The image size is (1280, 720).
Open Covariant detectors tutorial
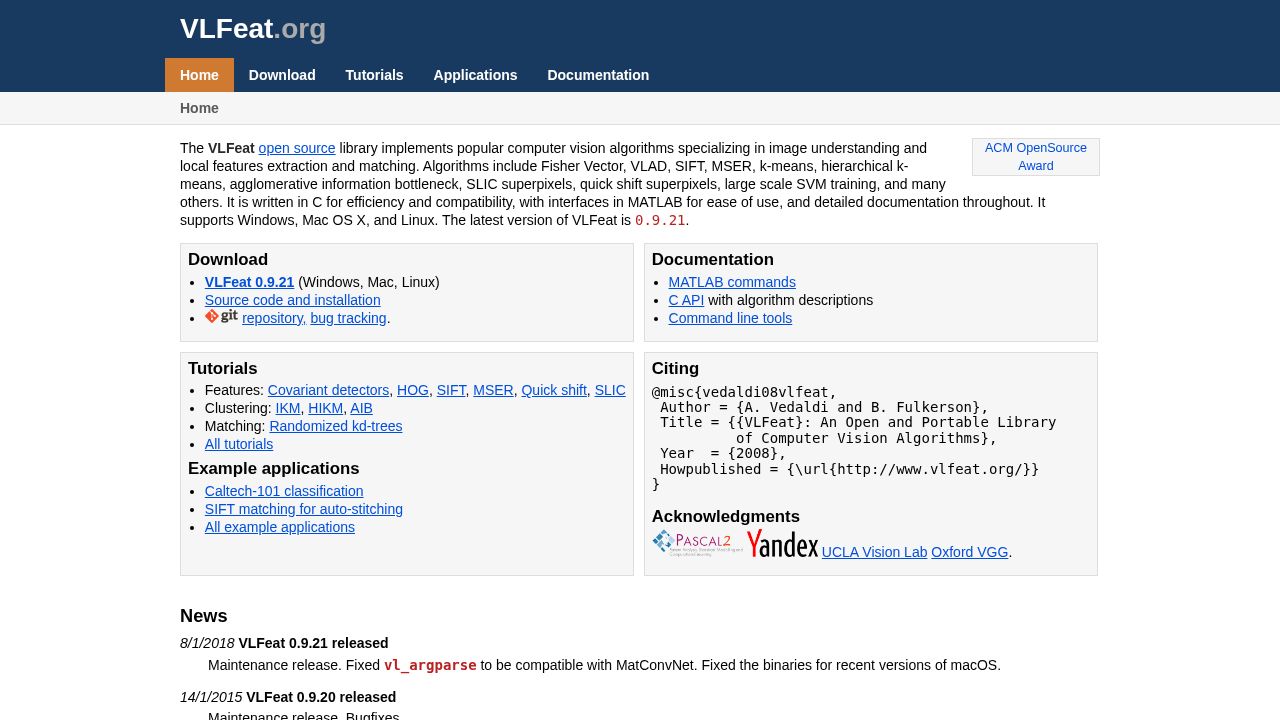328,390
